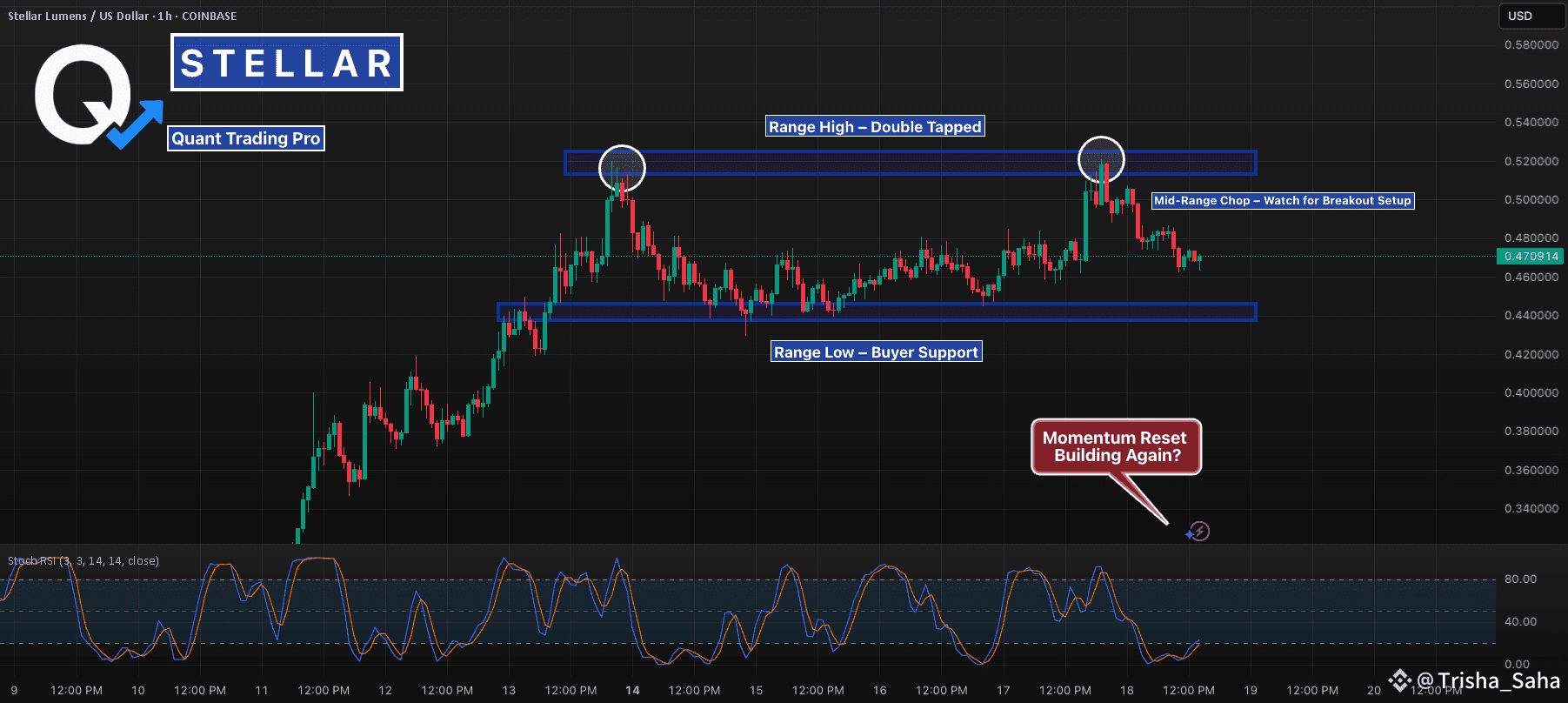Image resolution: width=1568 pixels, height=703 pixels.
Task: Click the 40.00 Stoch RSI scale value
Action: (1520, 622)
